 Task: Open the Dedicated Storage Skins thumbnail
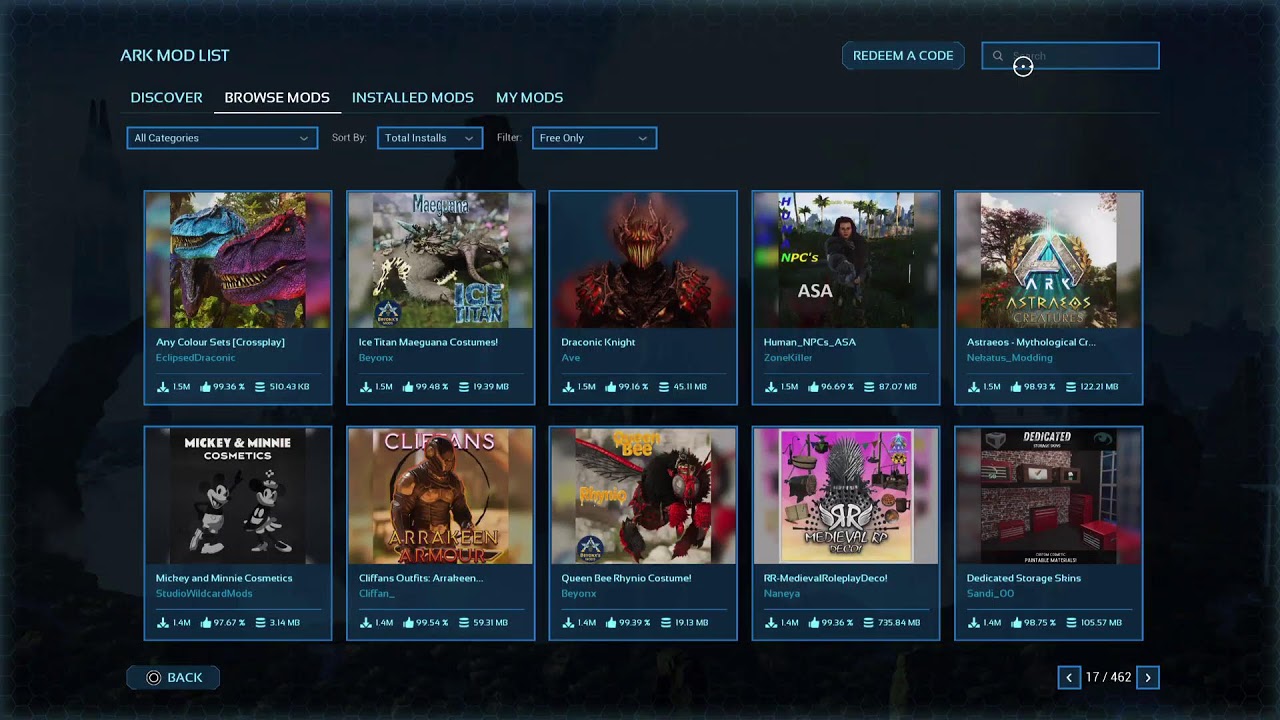pos(1049,496)
